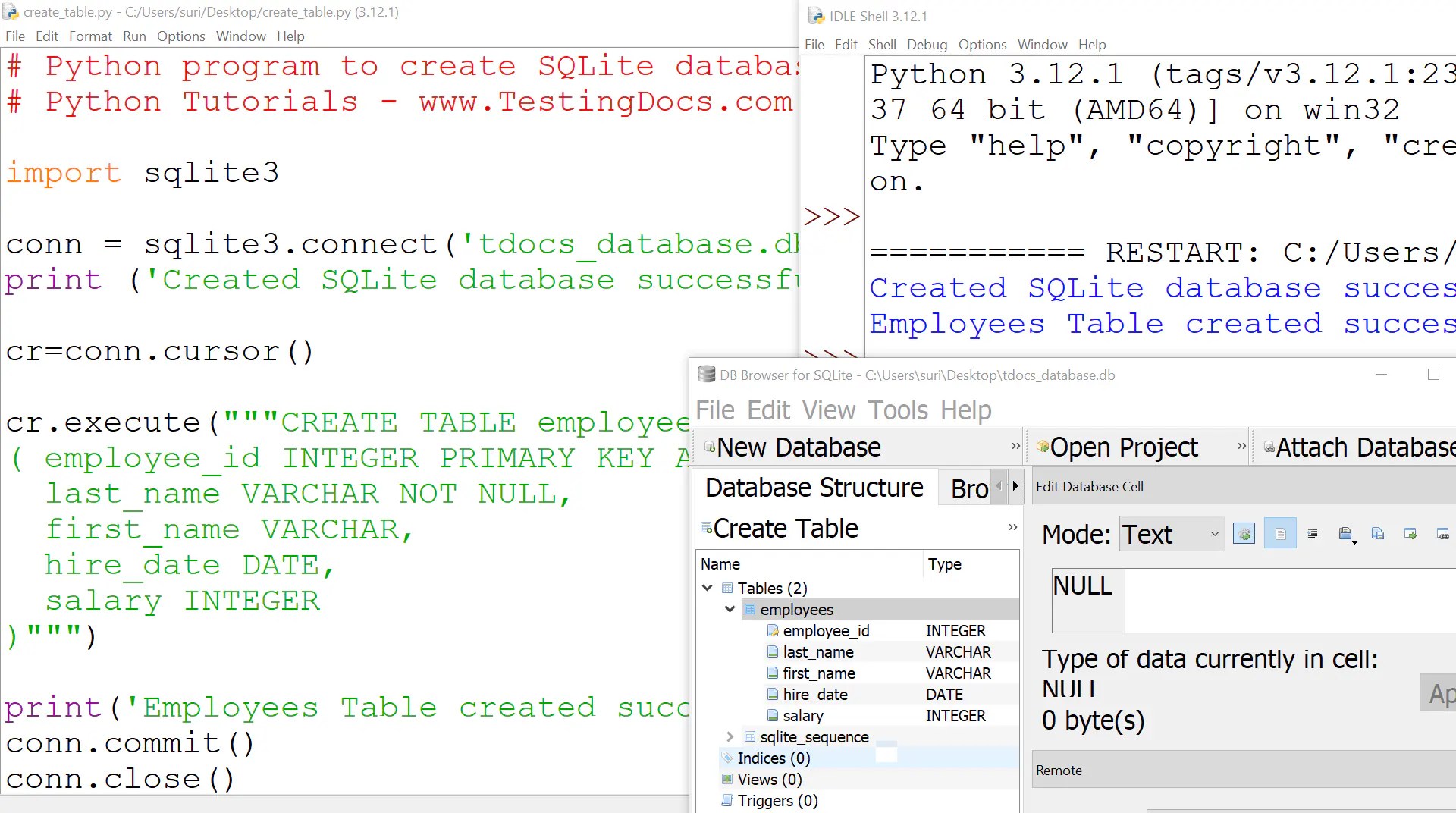Viewport: 1456px width, 813px height.
Task: Apply cell changes with green gear icon
Action: tap(1244, 533)
